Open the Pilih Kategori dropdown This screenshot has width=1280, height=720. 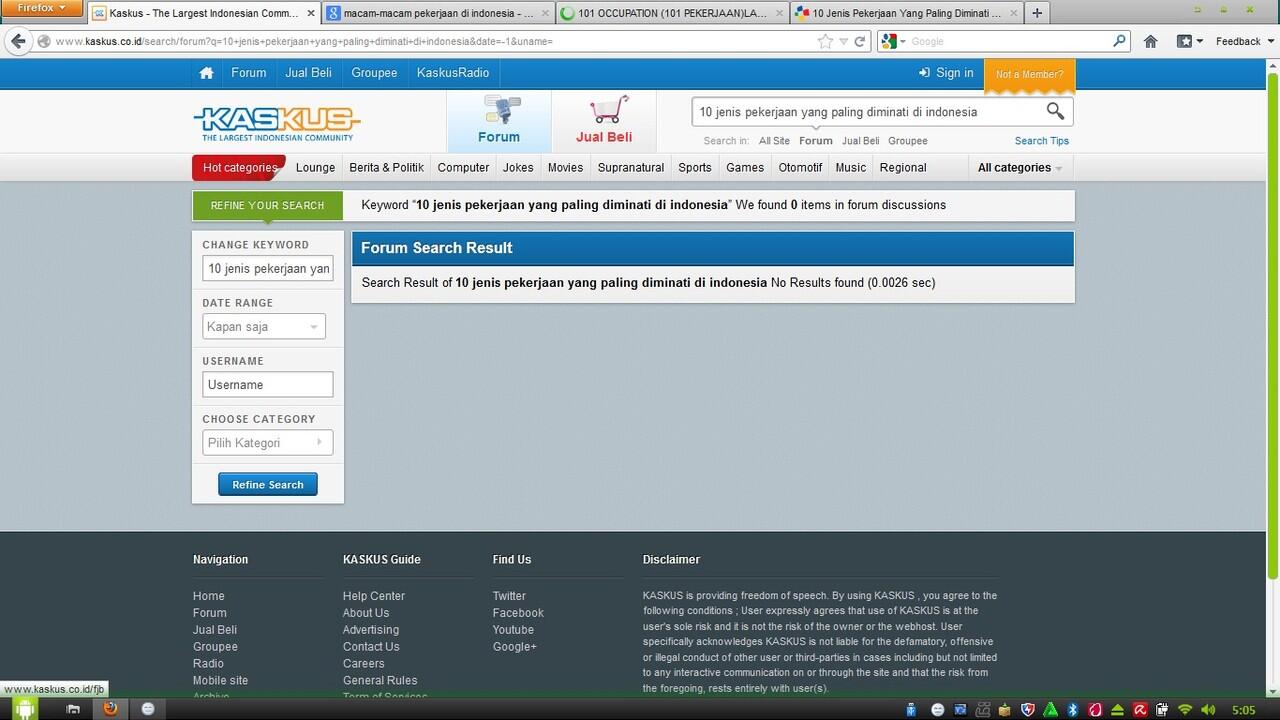click(x=268, y=443)
